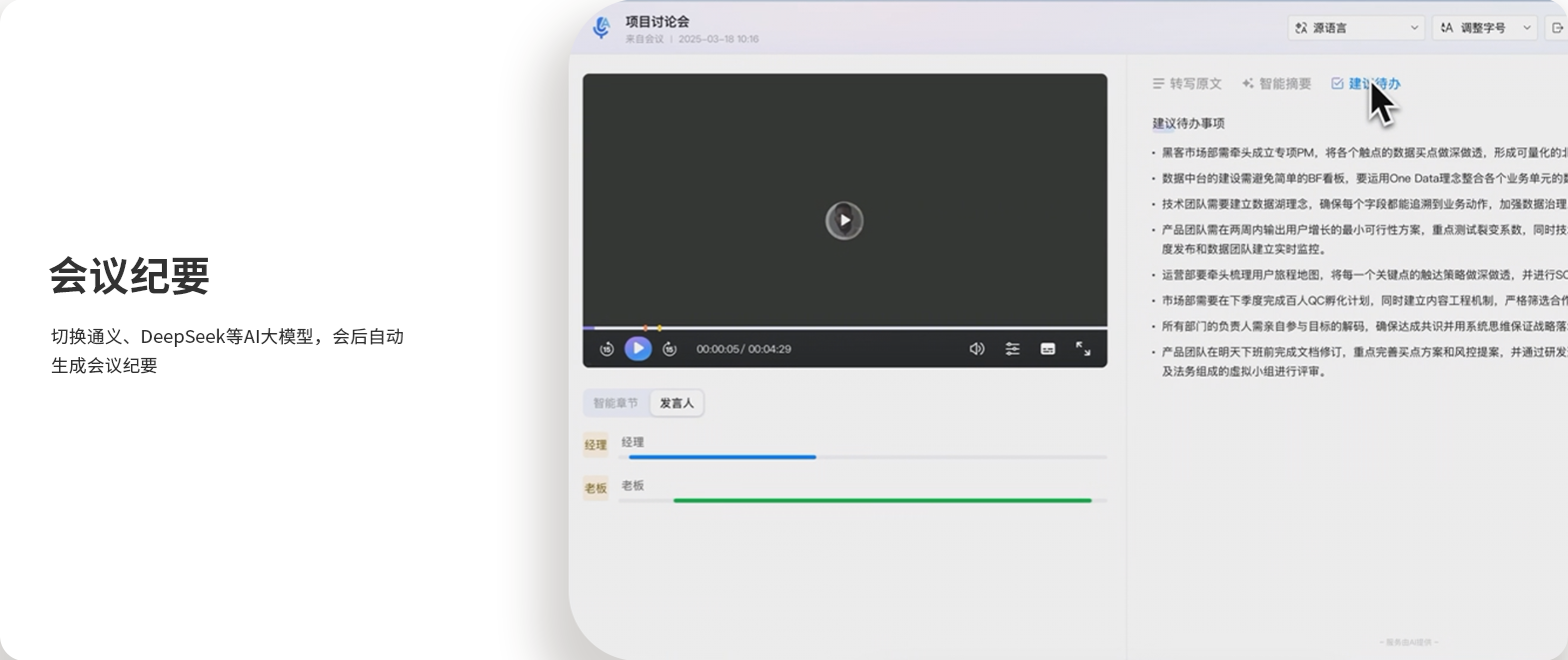The height and width of the screenshot is (660, 1568).
Task: Click the 老板 speaker green timeline bar
Action: (881, 500)
